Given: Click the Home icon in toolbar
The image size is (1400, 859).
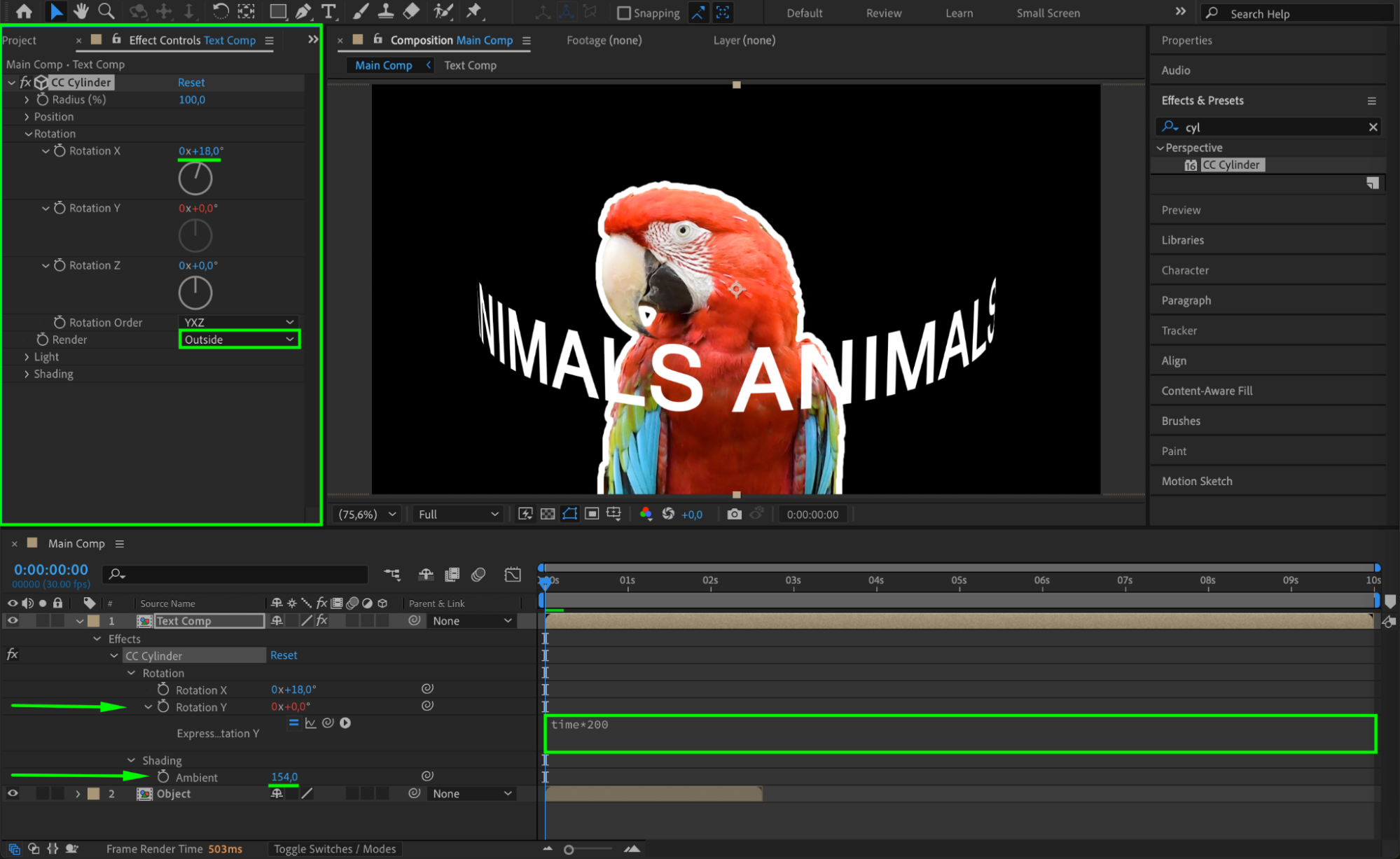Looking at the screenshot, I should [x=24, y=11].
